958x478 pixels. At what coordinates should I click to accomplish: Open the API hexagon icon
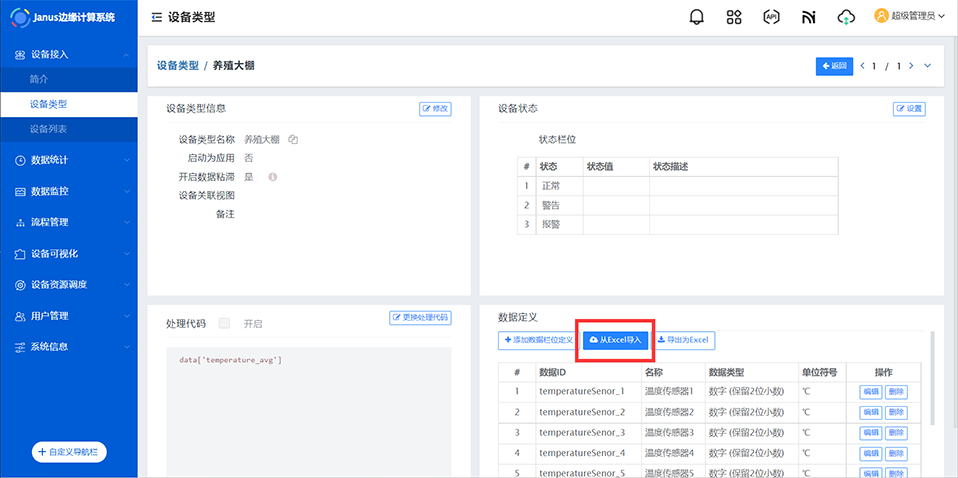click(771, 17)
